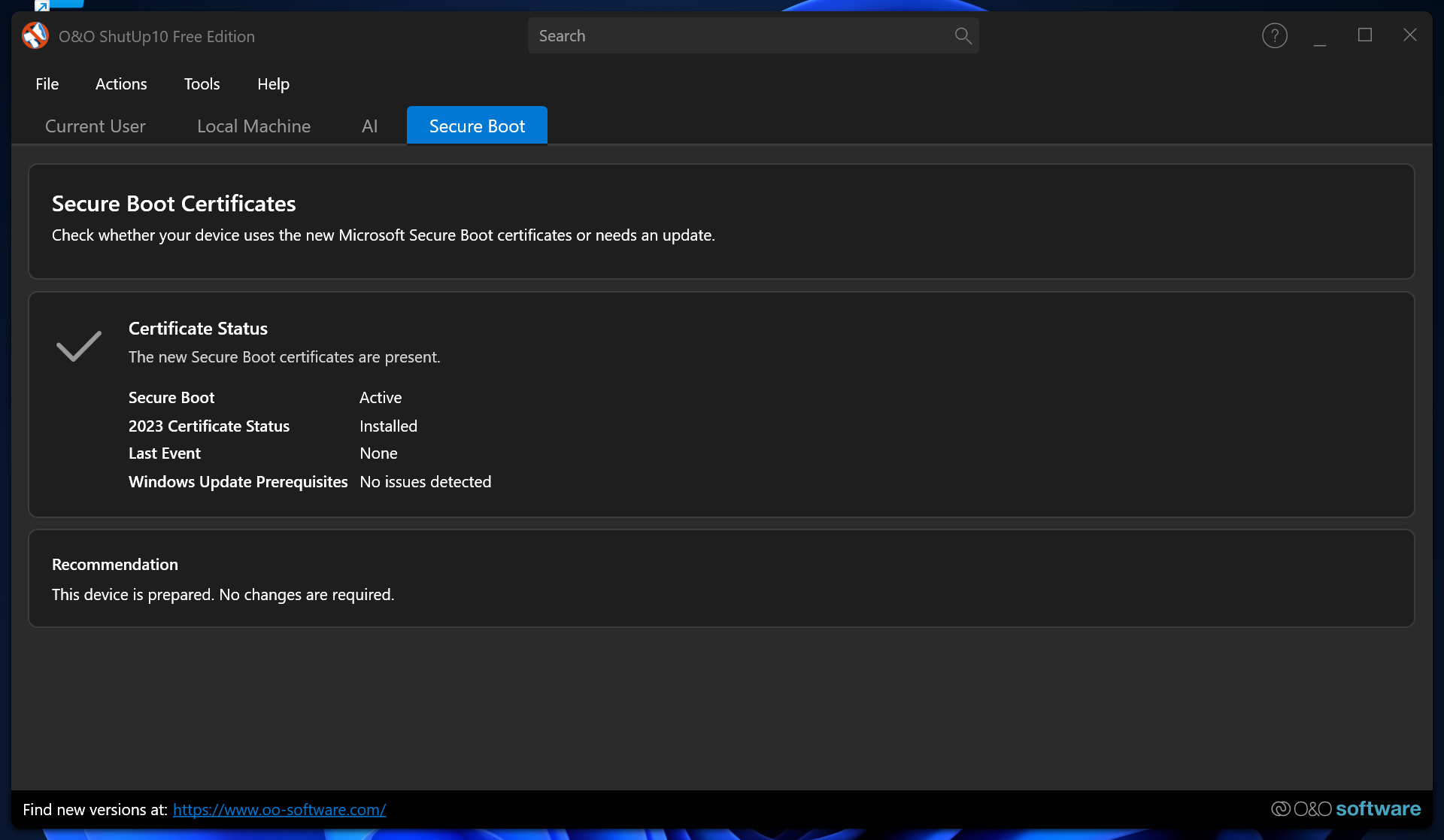Click the 'None' Last Event value
Viewport: 1444px width, 840px height.
click(x=378, y=453)
